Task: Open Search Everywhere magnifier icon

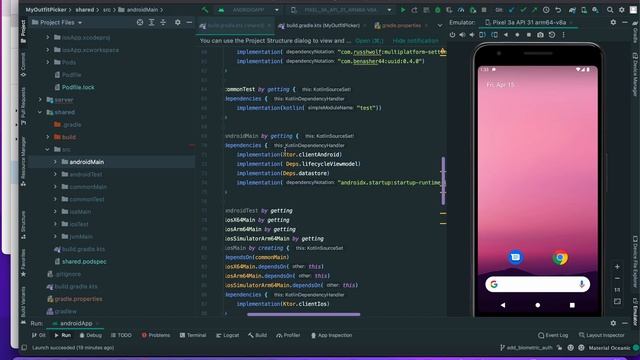Action: (x=610, y=10)
